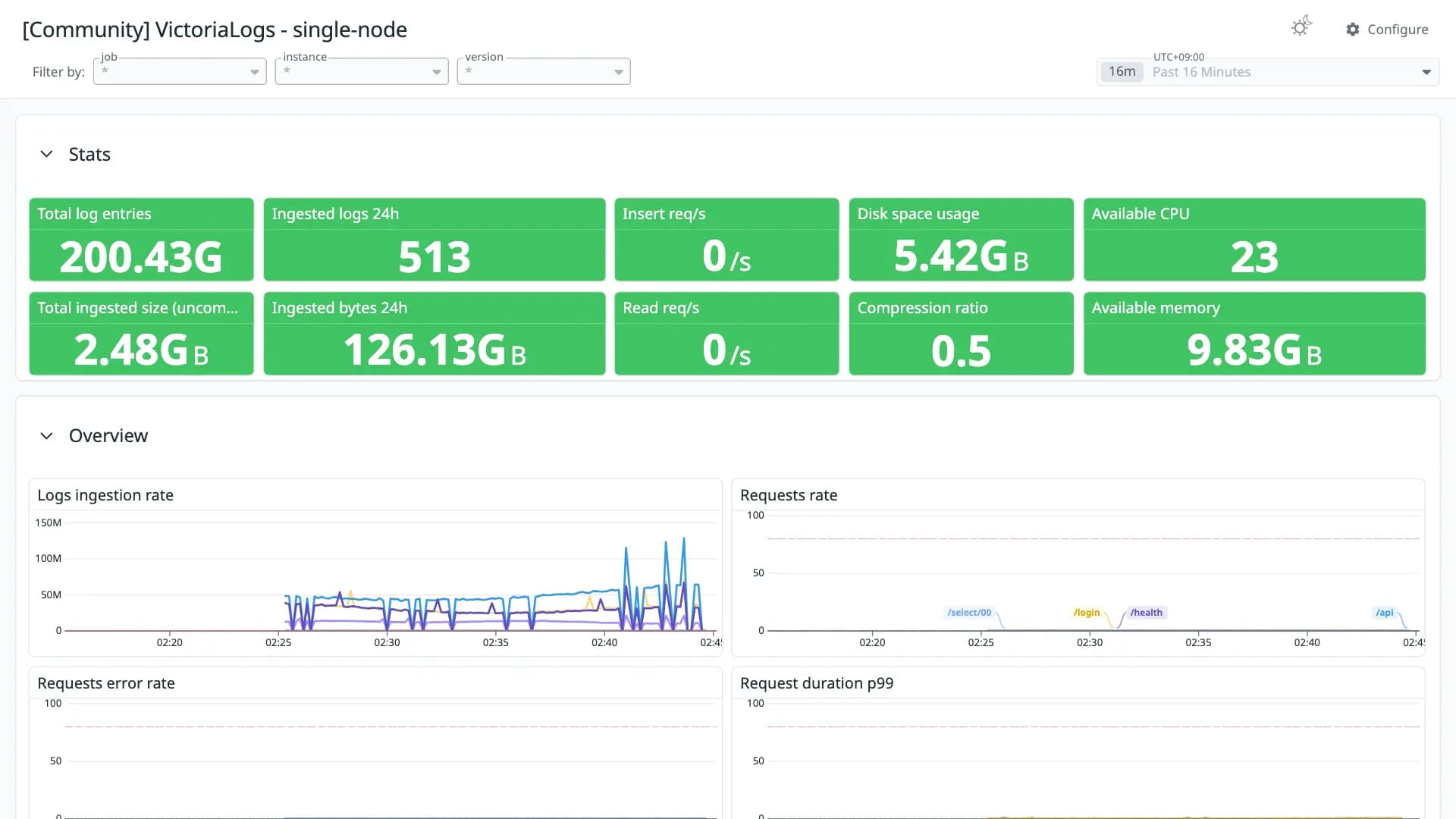Open the job filter dropdown
Viewport: 1456px width, 819px height.
point(180,71)
